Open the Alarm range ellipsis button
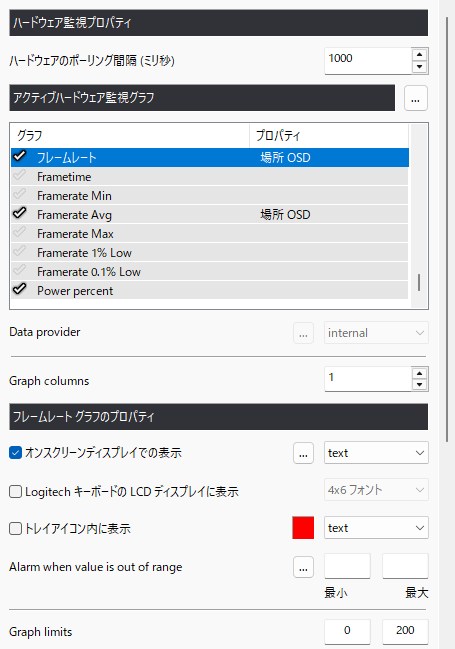 [303, 567]
